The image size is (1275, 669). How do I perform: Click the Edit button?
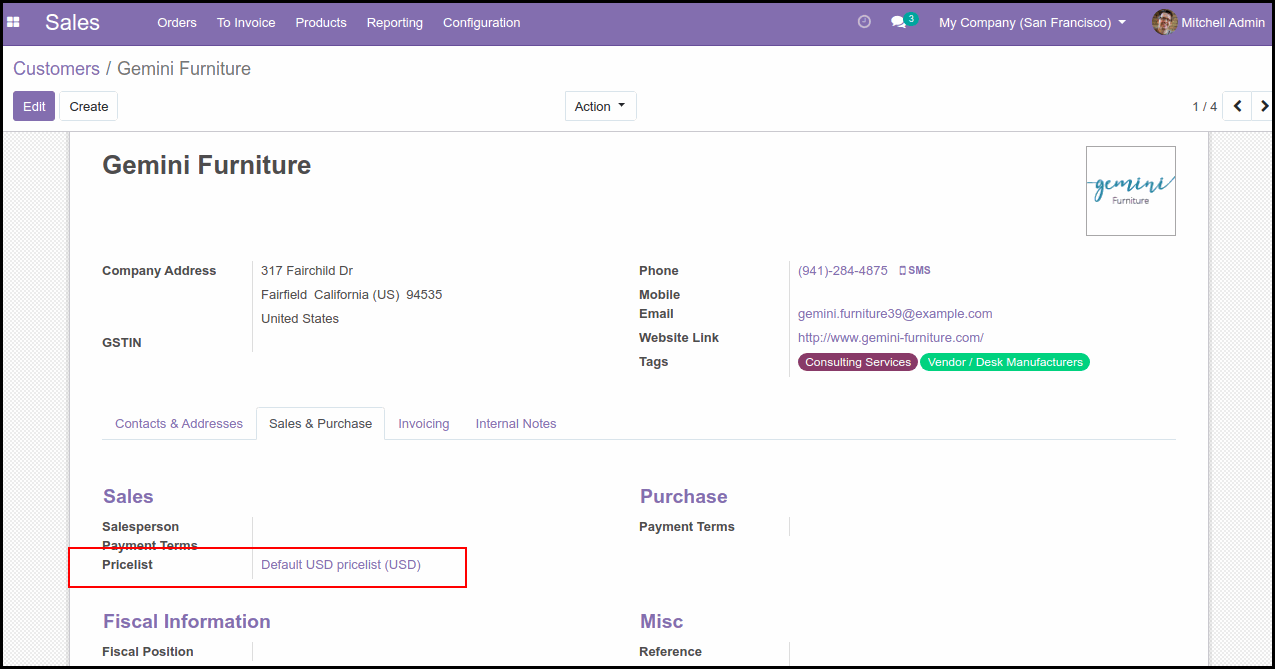coord(34,106)
